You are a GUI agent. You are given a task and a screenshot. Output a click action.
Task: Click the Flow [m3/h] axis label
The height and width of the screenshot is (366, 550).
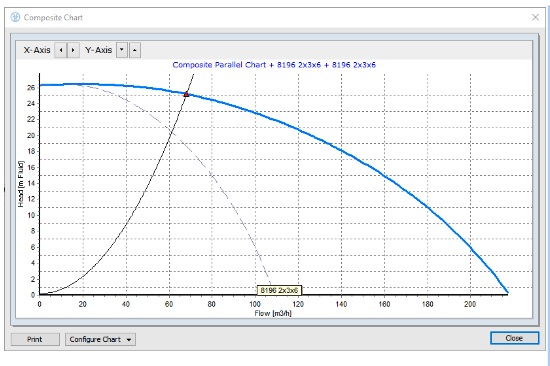coord(273,313)
